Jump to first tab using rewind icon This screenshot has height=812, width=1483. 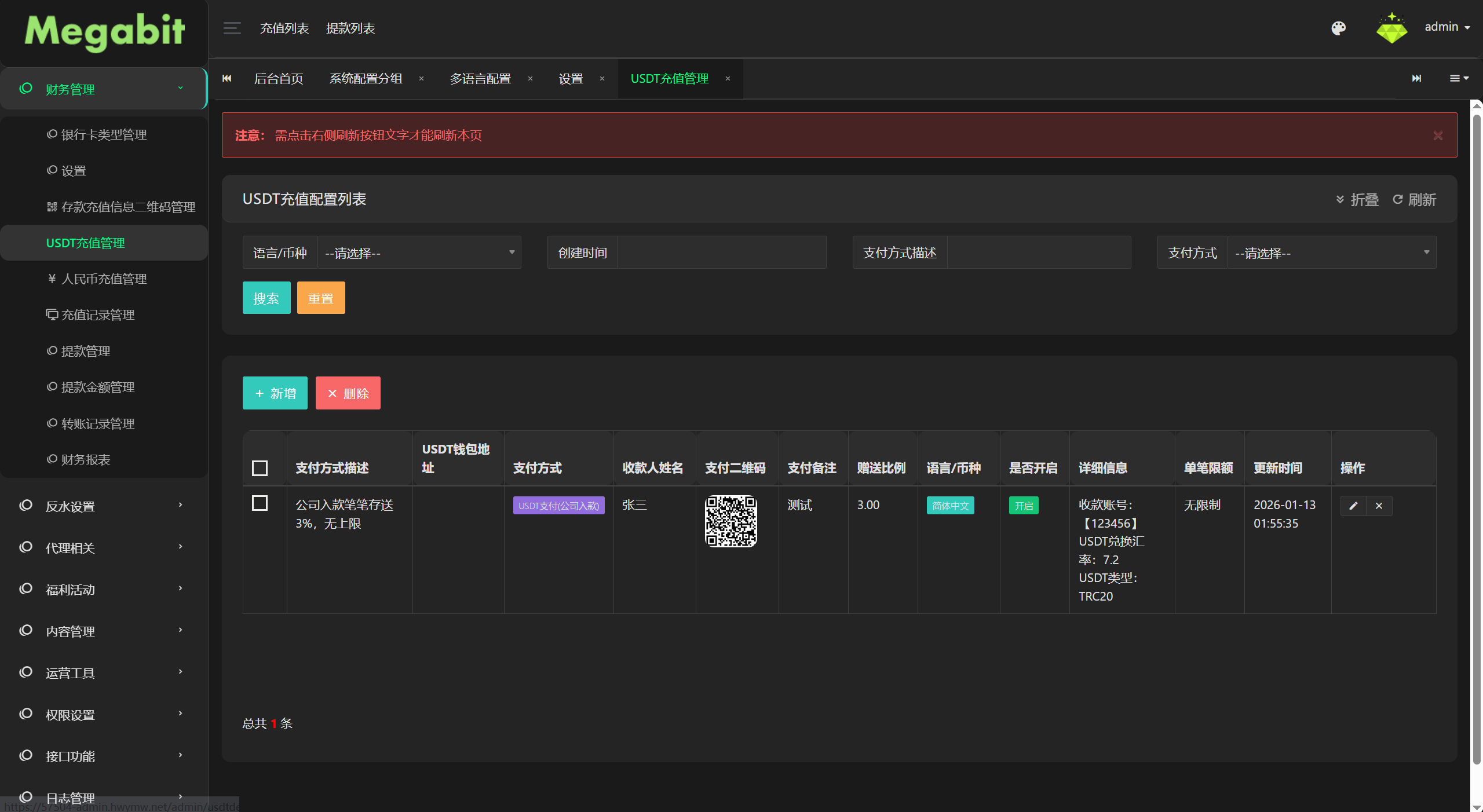[227, 78]
